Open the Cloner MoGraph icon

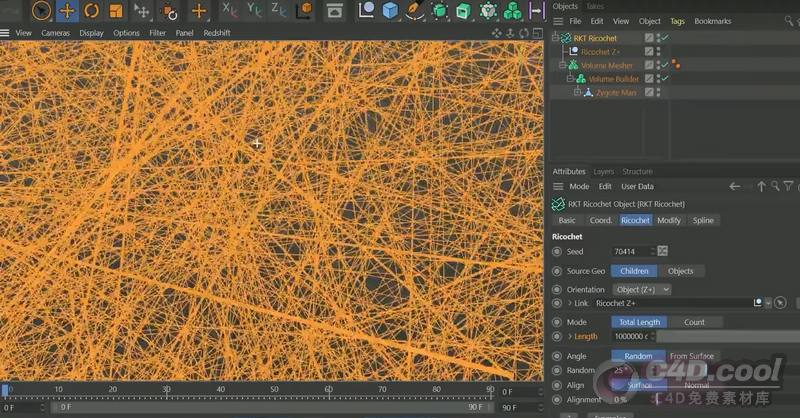click(488, 10)
